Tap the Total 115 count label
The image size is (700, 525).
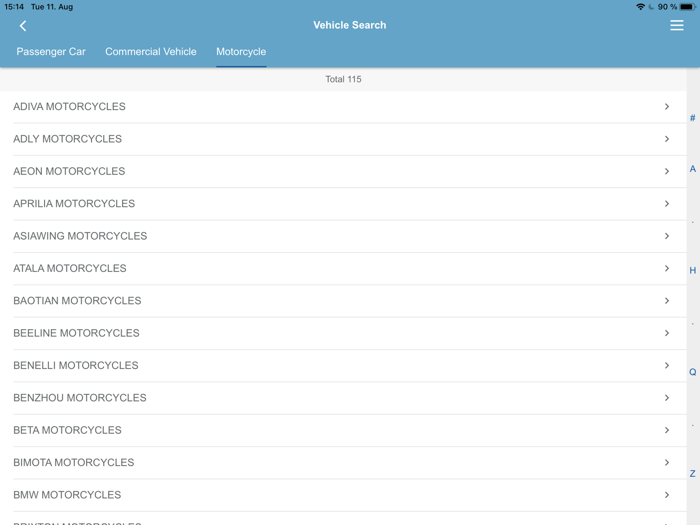point(343,79)
